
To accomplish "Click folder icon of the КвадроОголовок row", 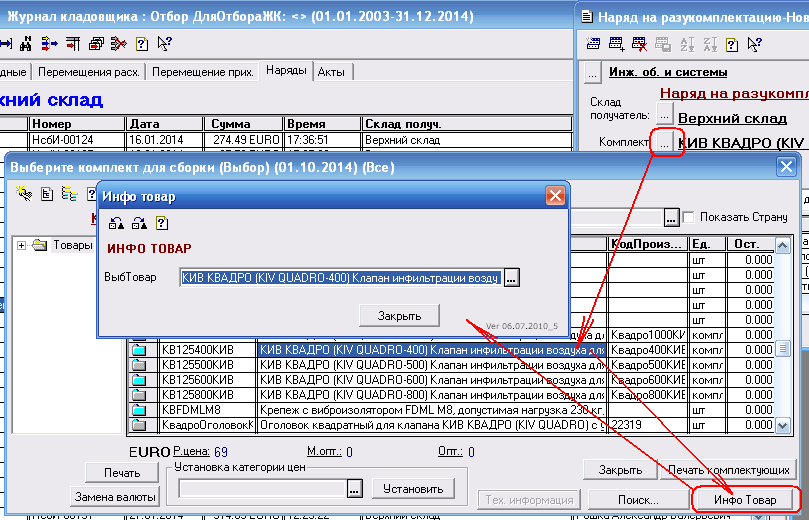I will (x=139, y=425).
